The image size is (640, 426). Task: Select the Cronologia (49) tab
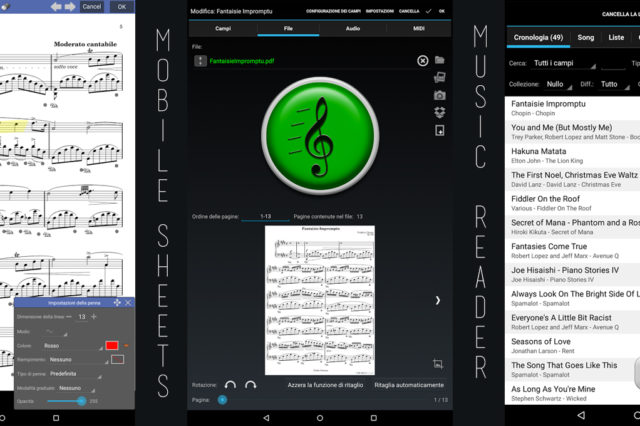point(538,38)
